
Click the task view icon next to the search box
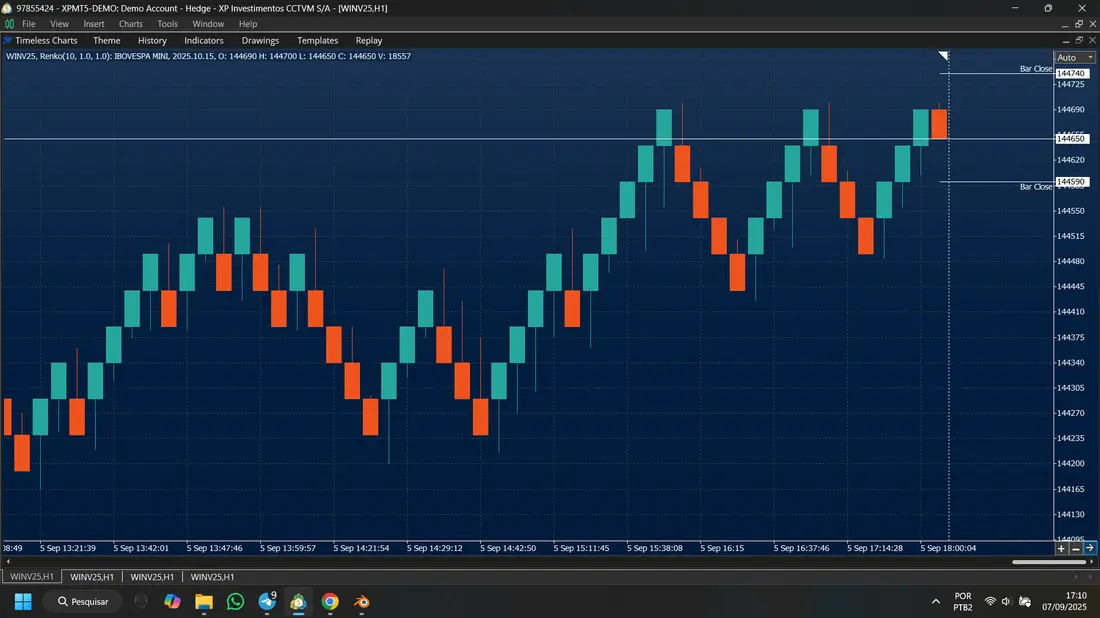point(141,601)
